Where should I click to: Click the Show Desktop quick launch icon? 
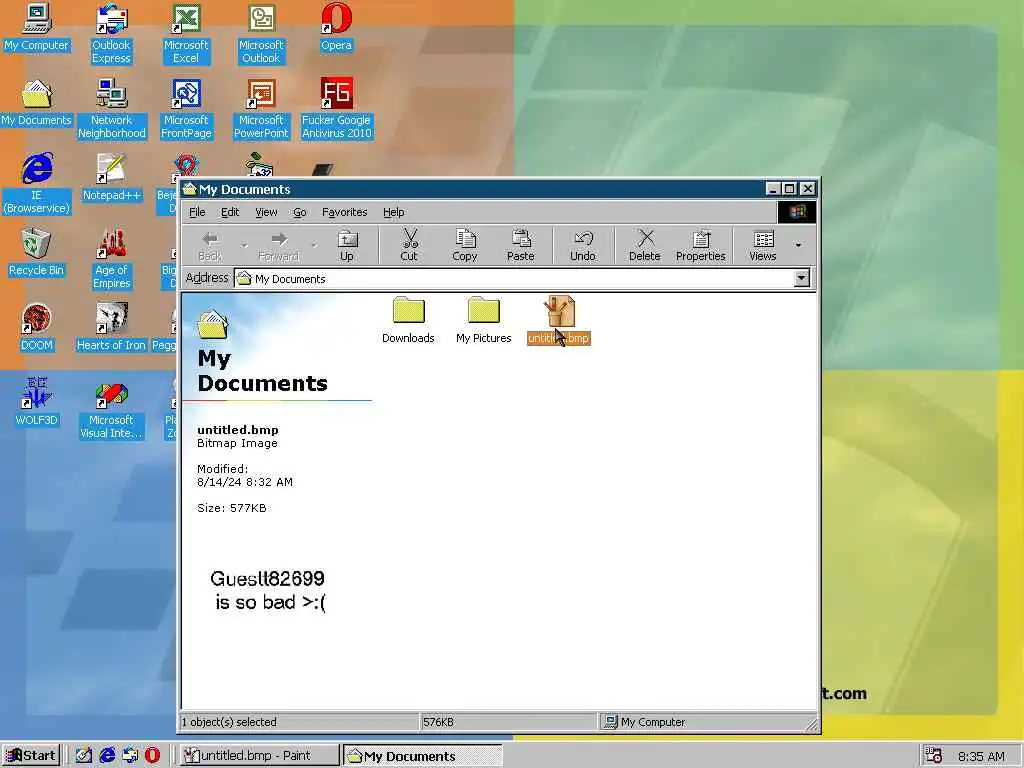(84, 756)
